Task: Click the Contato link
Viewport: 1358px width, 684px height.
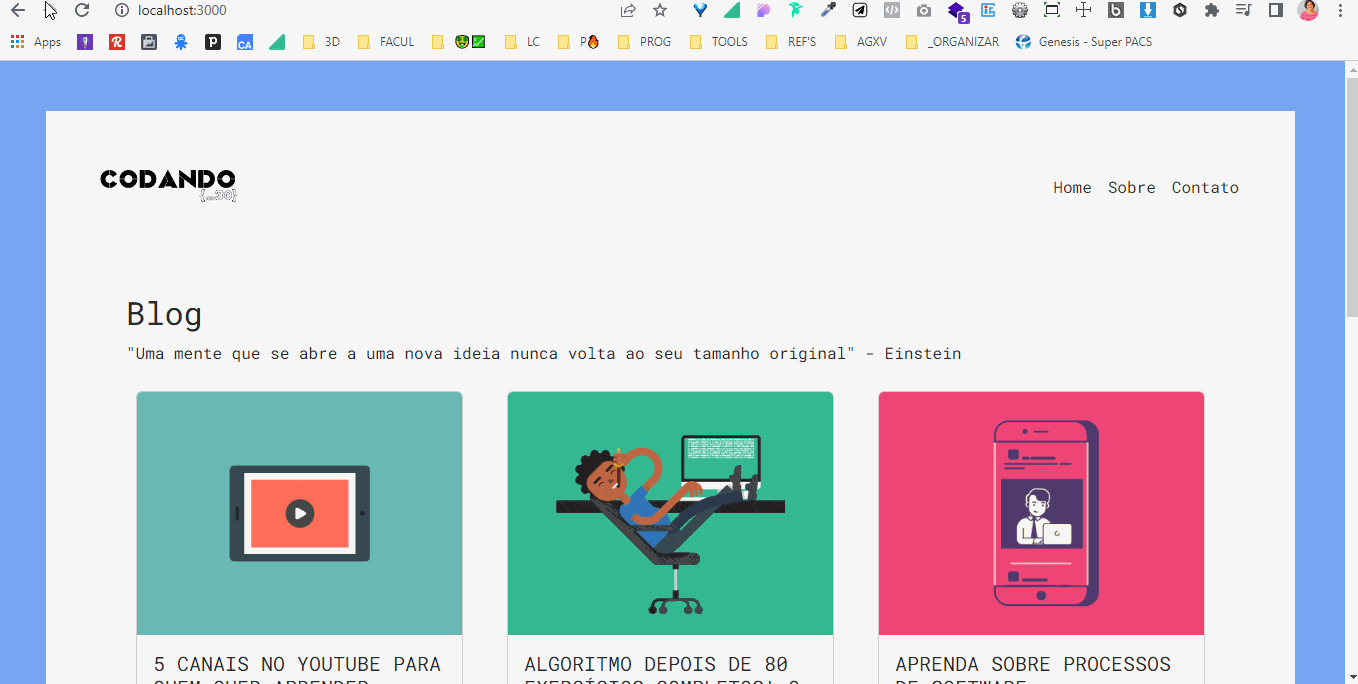Action: click(1205, 187)
